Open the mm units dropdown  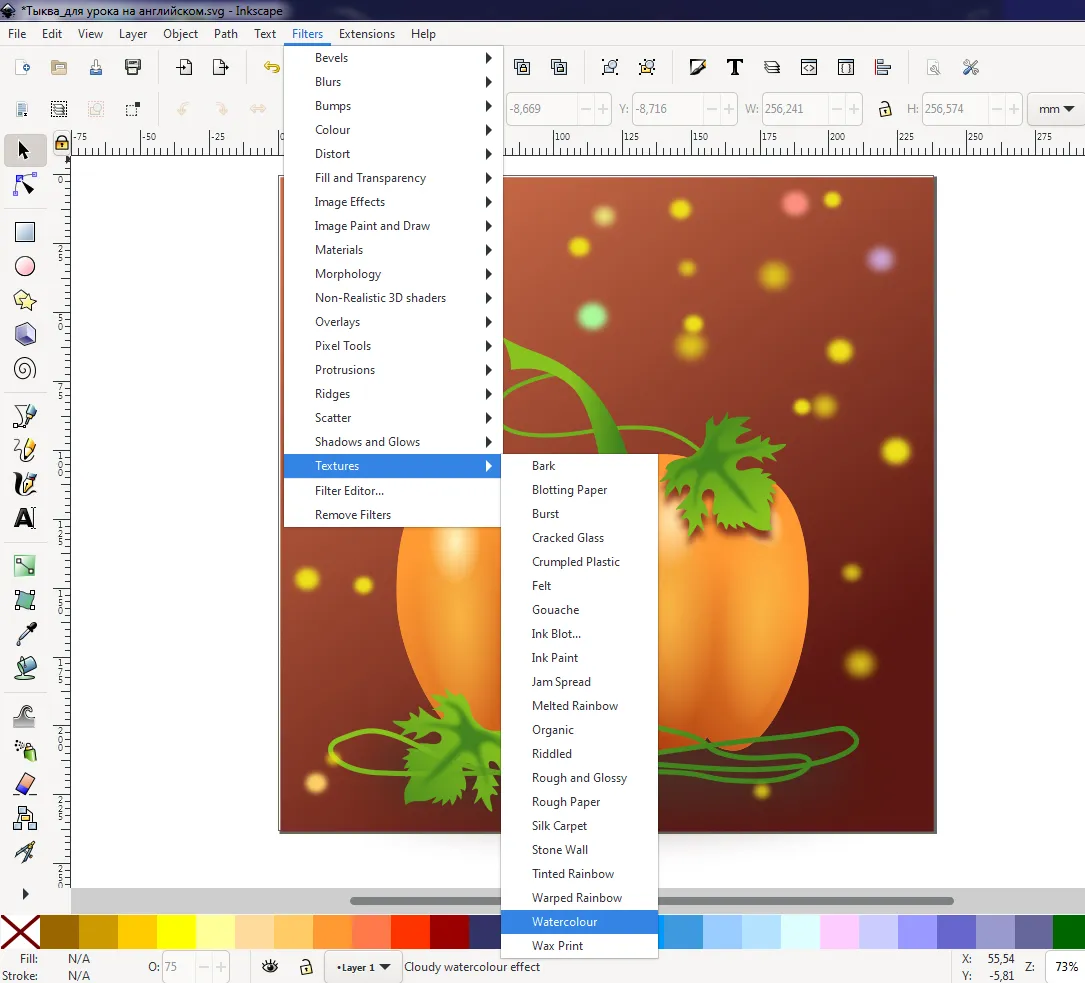coord(1056,109)
